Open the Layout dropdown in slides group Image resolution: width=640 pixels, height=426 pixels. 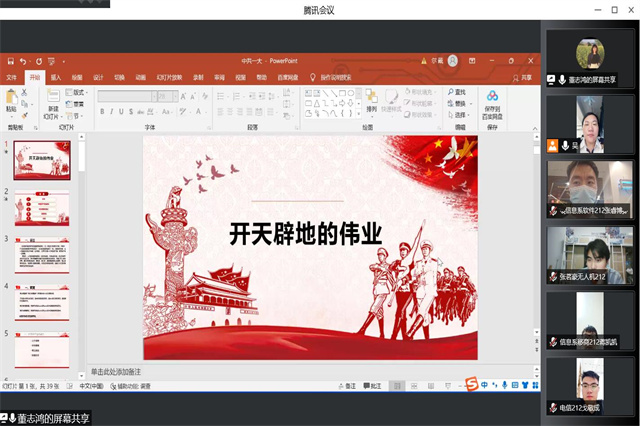77,92
